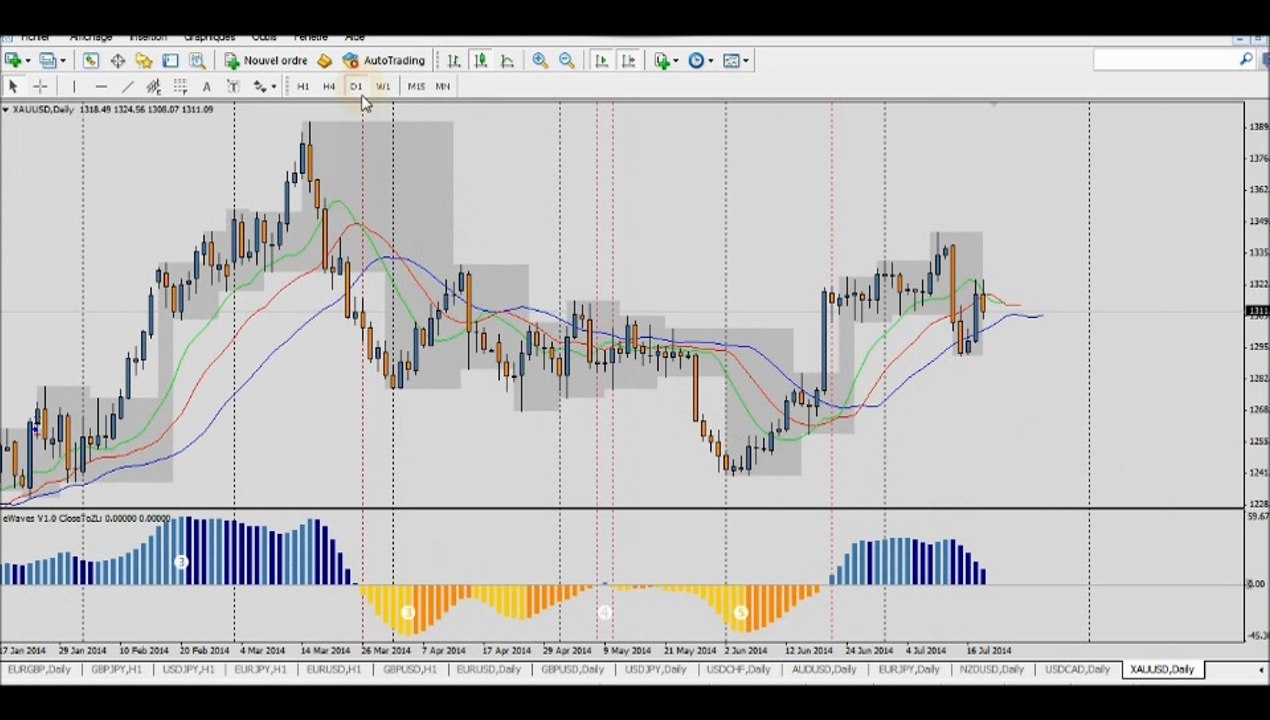Select the Trendline tool

[x=127, y=87]
